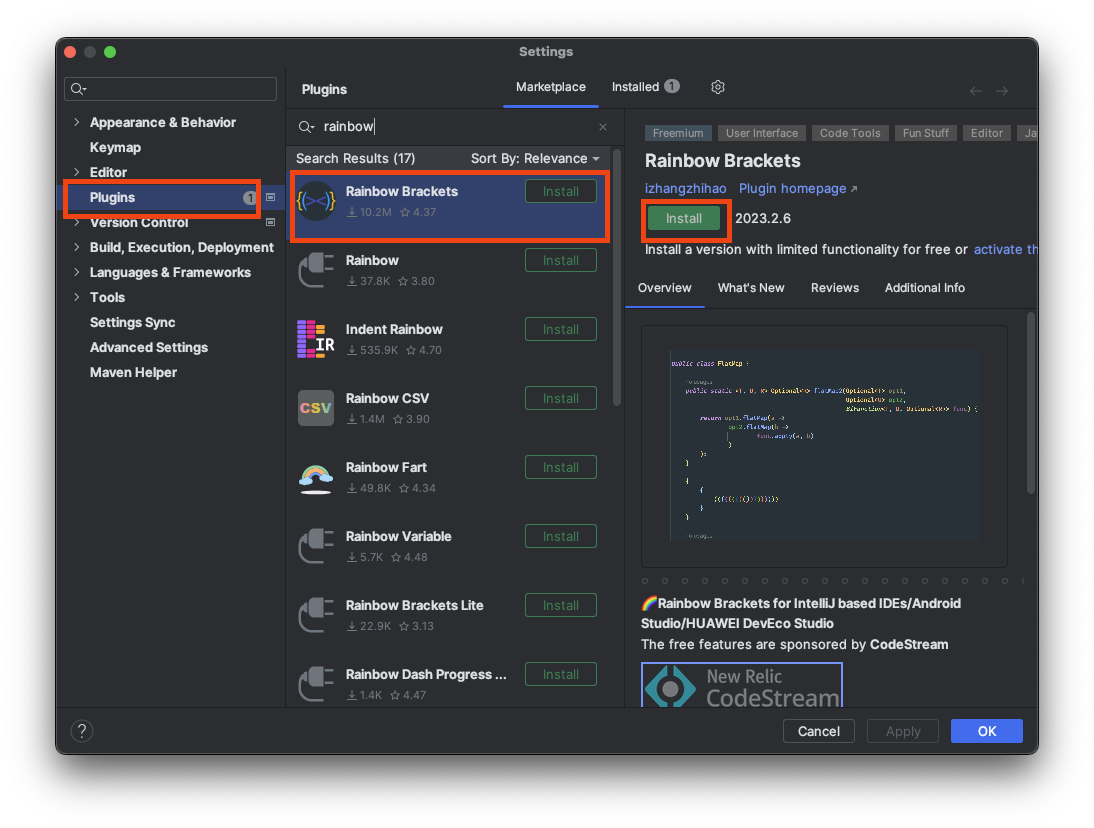Viewport: 1094px width, 828px height.
Task: Click the project-level icon beside Plugins
Action: tap(271, 197)
